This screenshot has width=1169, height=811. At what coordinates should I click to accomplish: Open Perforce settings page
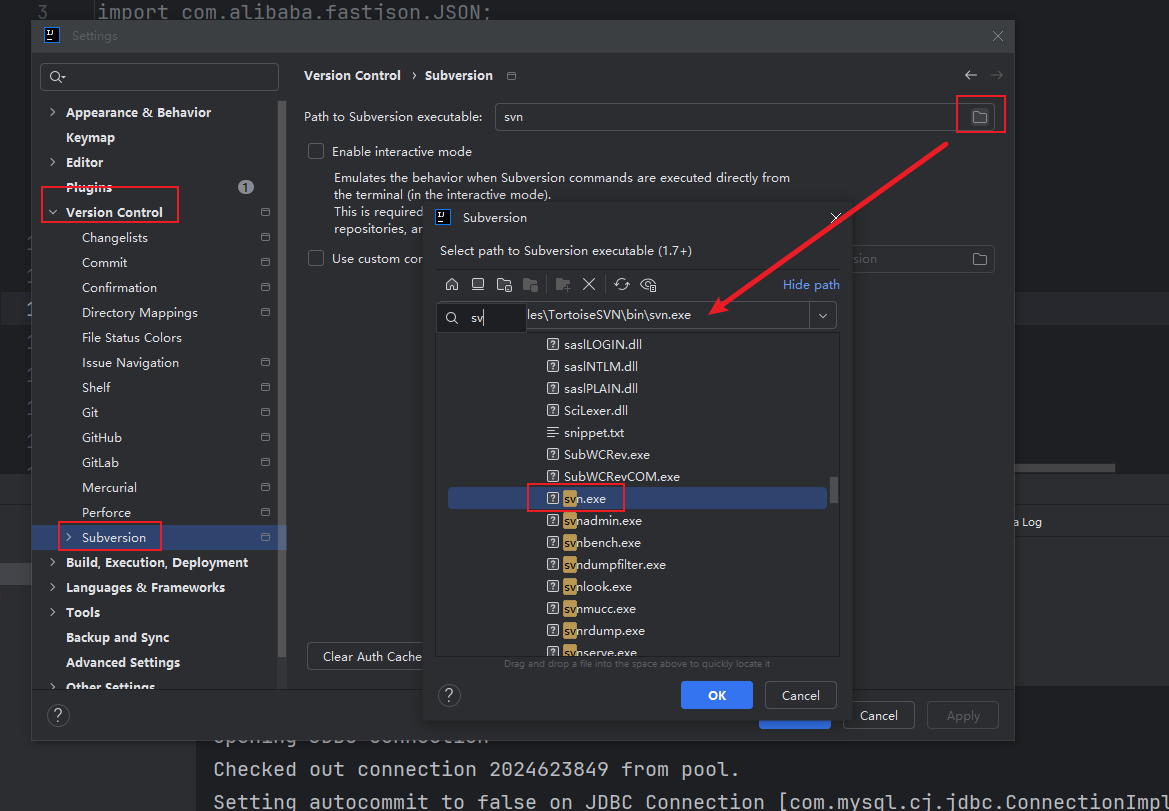click(107, 513)
